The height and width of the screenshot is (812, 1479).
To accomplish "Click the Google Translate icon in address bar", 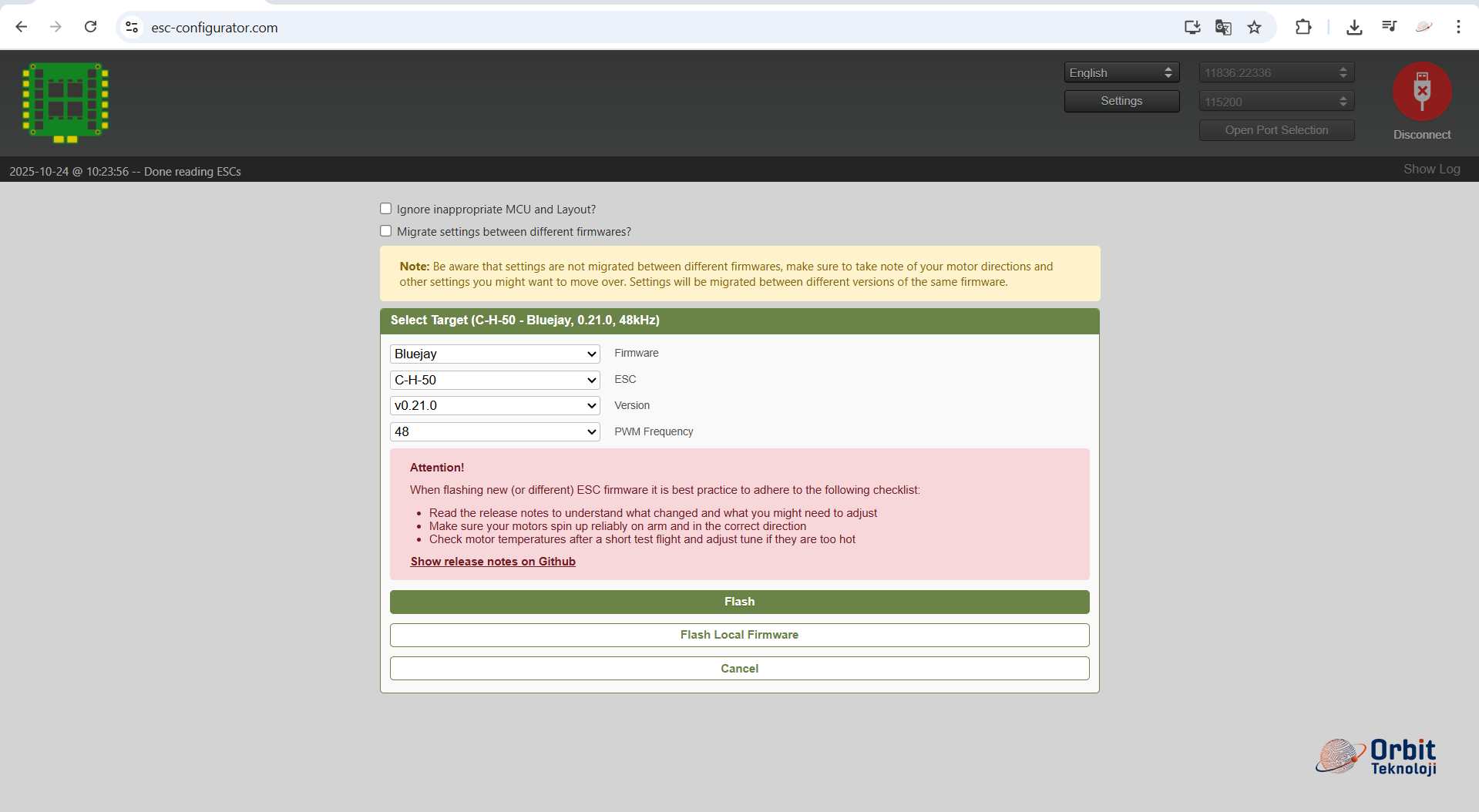I will [x=1223, y=28].
